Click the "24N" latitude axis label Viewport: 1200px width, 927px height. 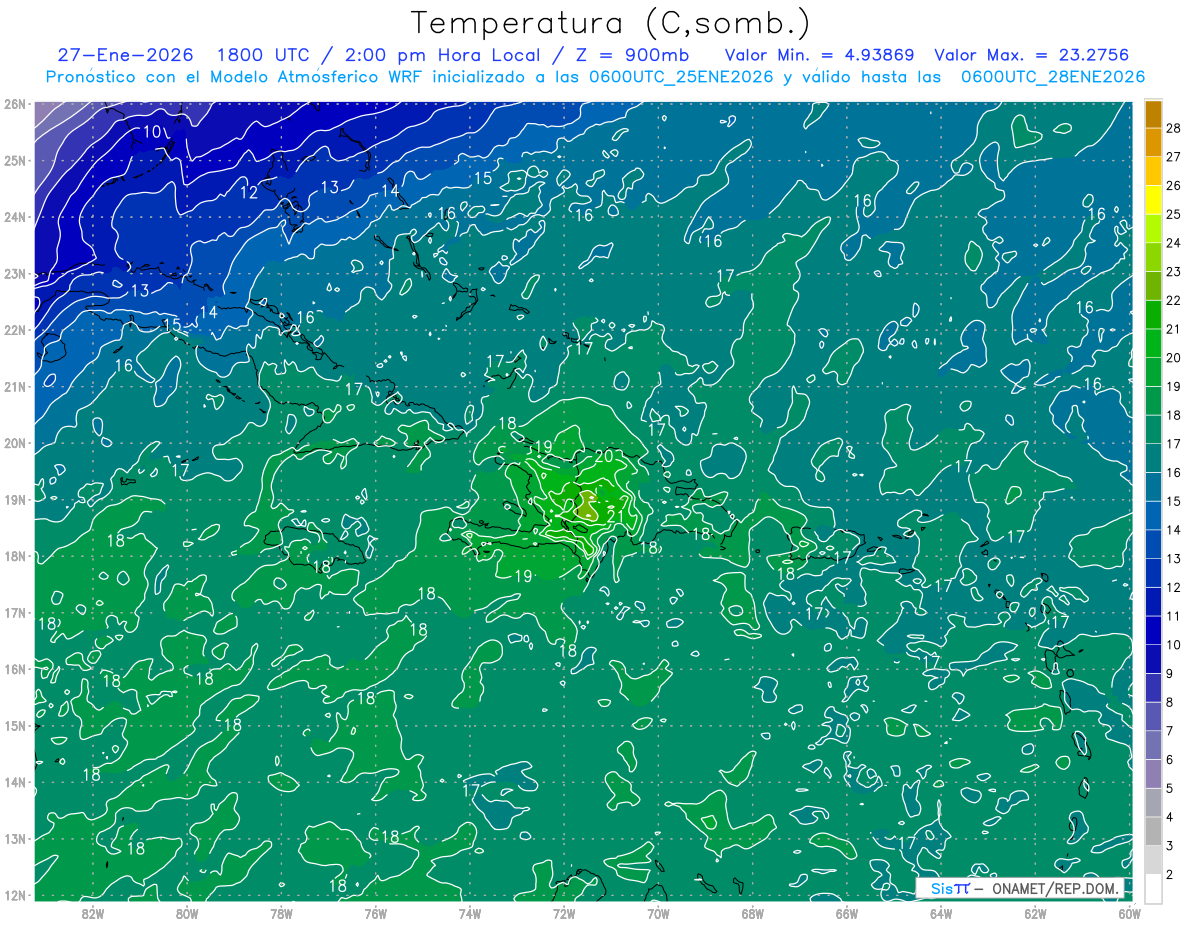tap(15, 217)
